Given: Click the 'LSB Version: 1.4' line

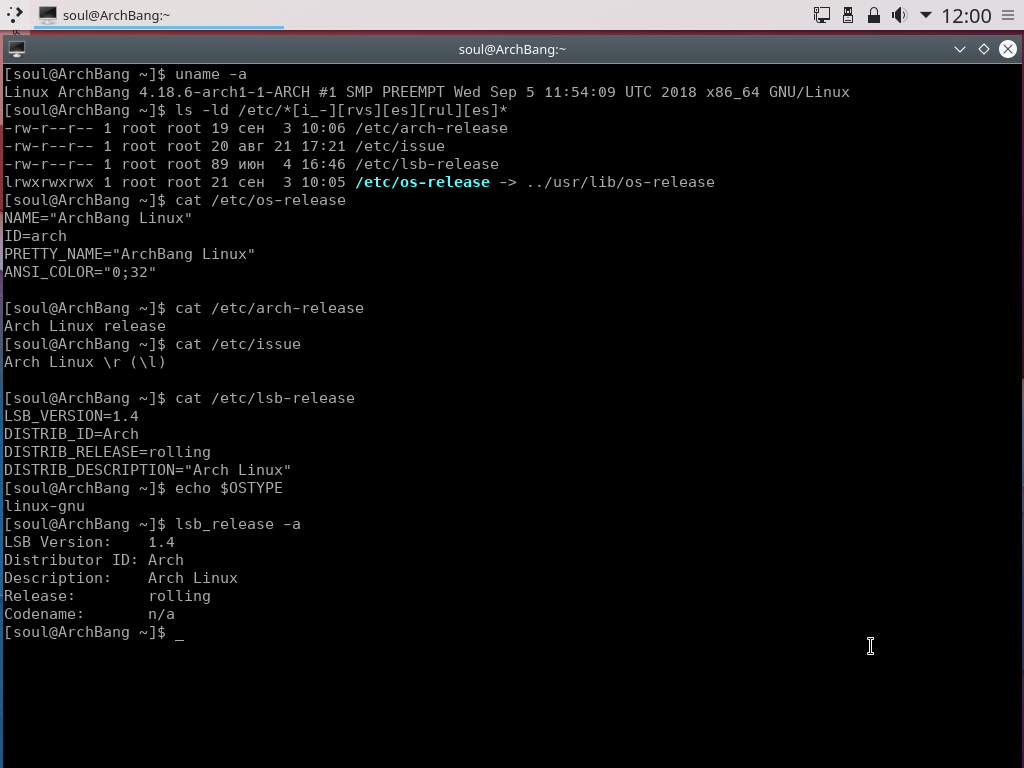Looking at the screenshot, I should (89, 542).
